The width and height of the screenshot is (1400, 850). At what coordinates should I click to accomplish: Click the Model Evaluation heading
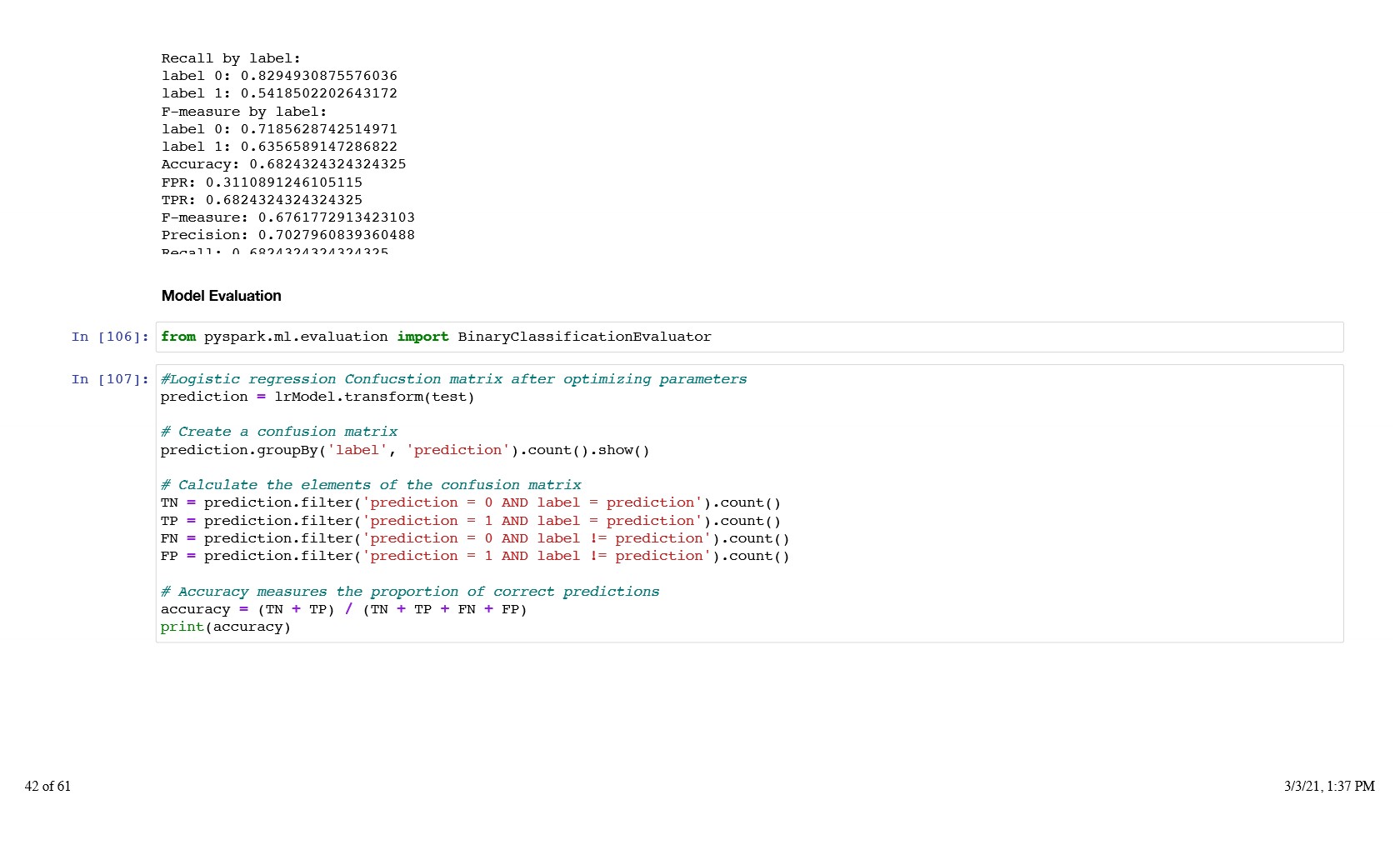click(221, 296)
